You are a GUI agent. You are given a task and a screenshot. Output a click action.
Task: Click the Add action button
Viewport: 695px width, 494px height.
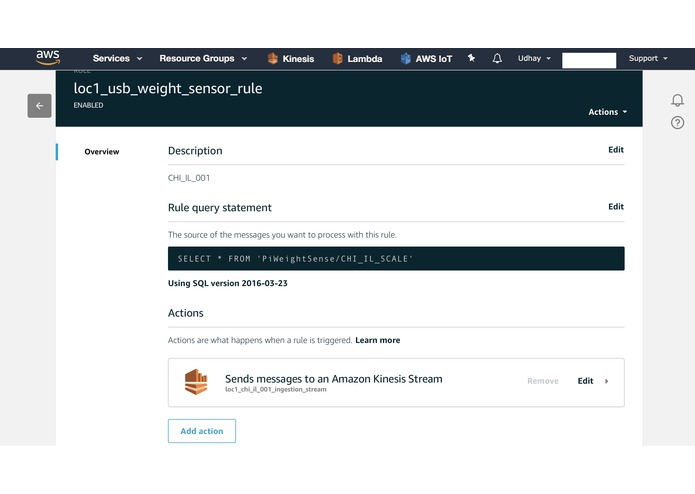pyautogui.click(x=202, y=431)
